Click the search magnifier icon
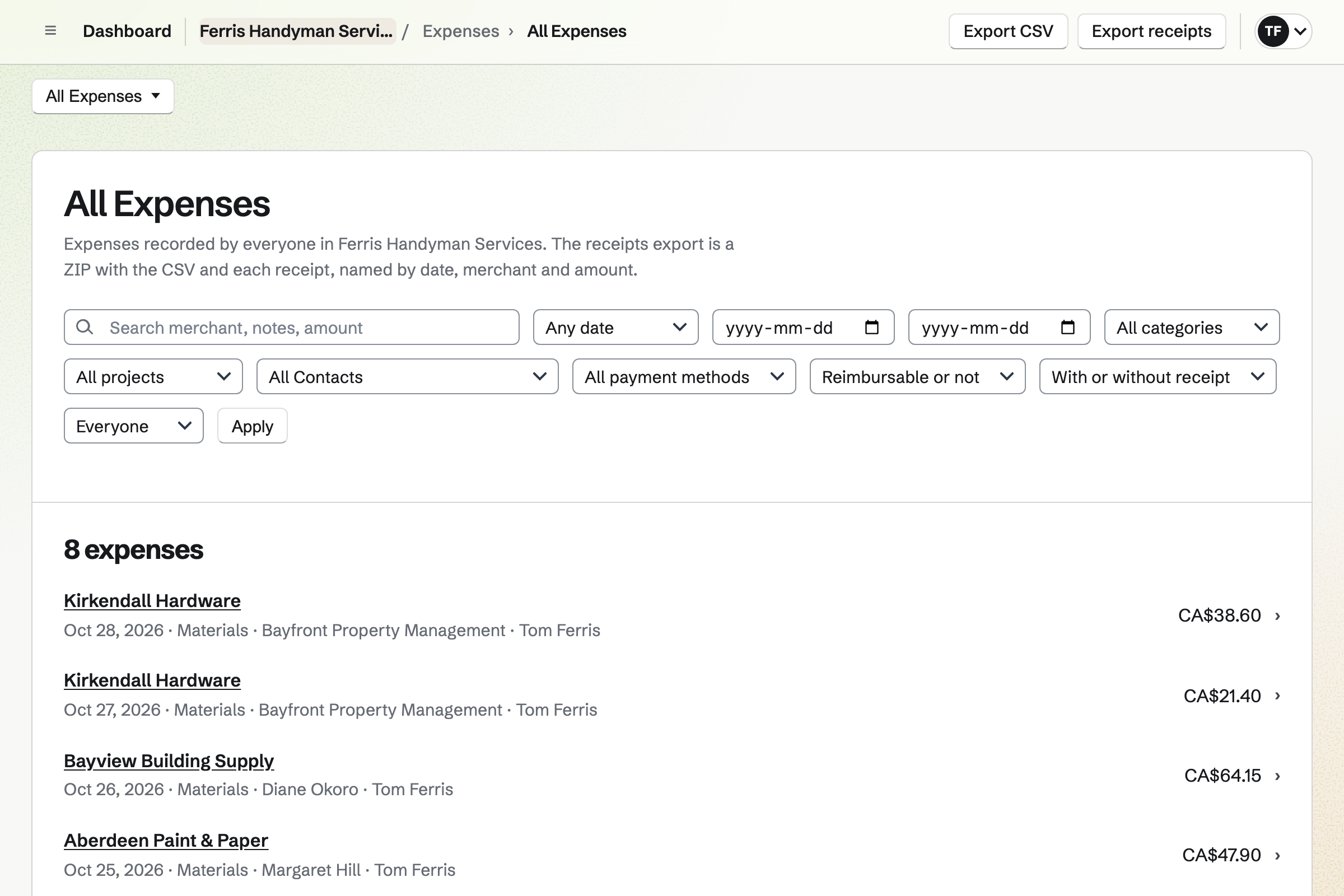Image resolution: width=1344 pixels, height=896 pixels. [x=85, y=327]
